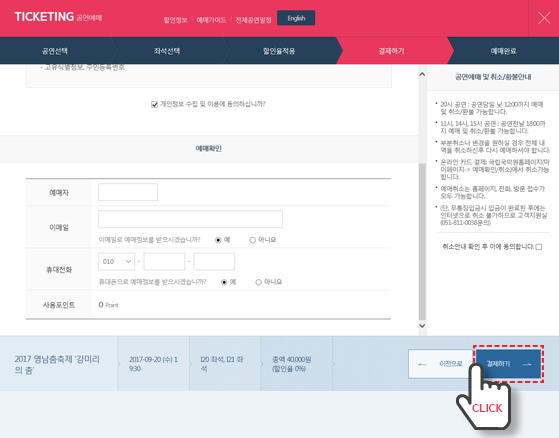Viewport: 559px width, 438px height.
Task: Select 아니요 for receiving booking info by phone
Action: pyautogui.click(x=258, y=282)
